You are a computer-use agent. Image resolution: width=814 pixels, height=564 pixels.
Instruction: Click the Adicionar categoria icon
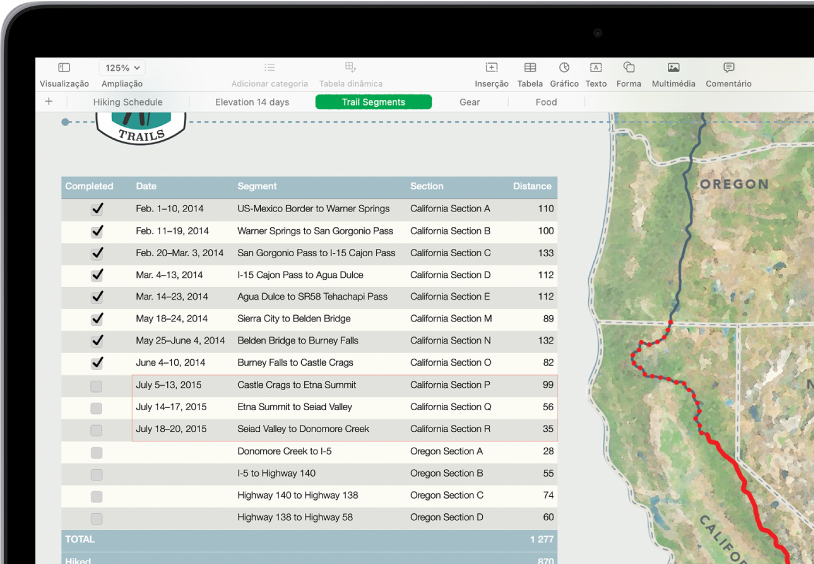[269, 68]
